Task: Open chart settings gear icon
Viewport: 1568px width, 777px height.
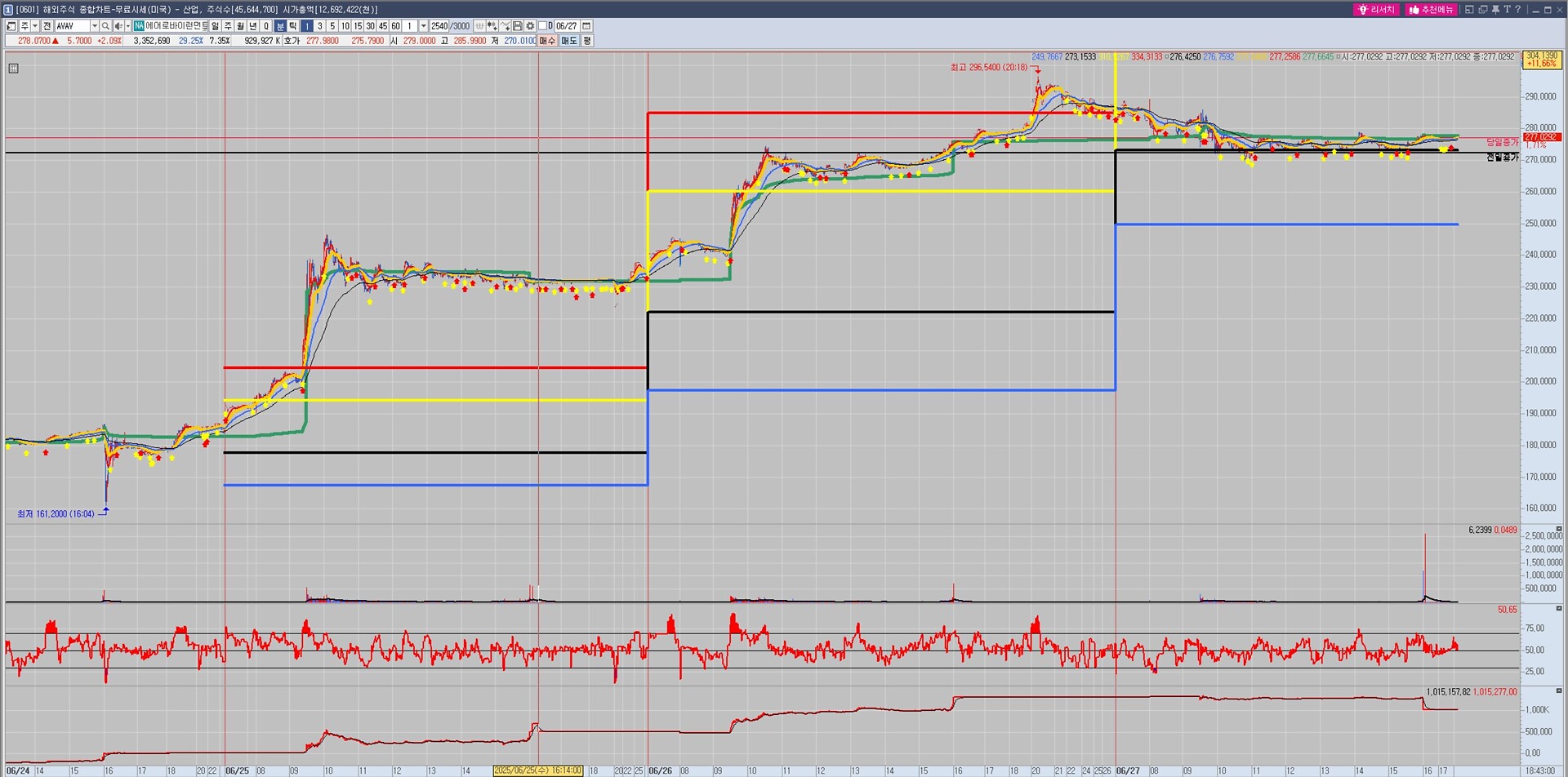Action: pos(530,26)
